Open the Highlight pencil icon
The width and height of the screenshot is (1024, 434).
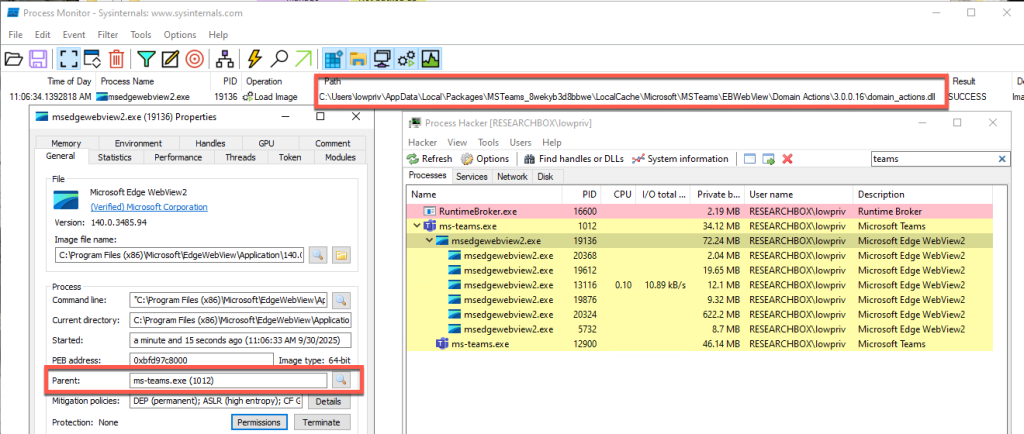click(170, 59)
